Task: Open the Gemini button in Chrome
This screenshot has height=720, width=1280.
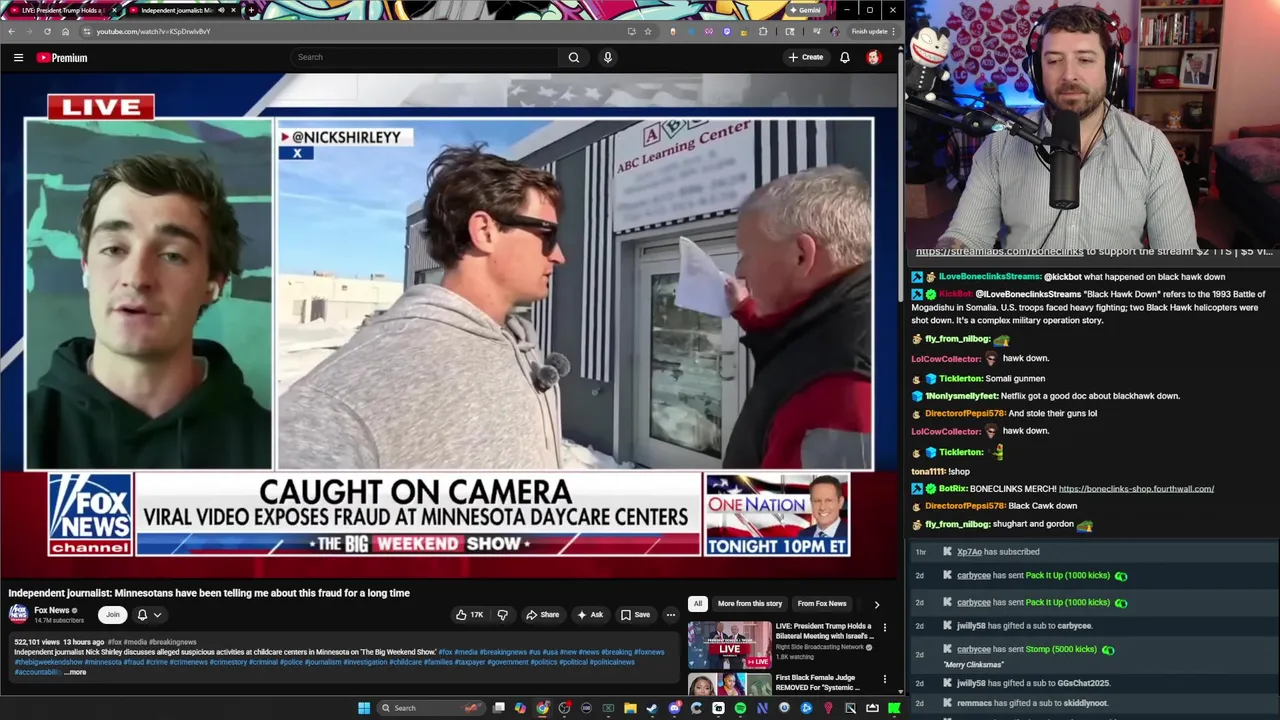Action: (806, 10)
